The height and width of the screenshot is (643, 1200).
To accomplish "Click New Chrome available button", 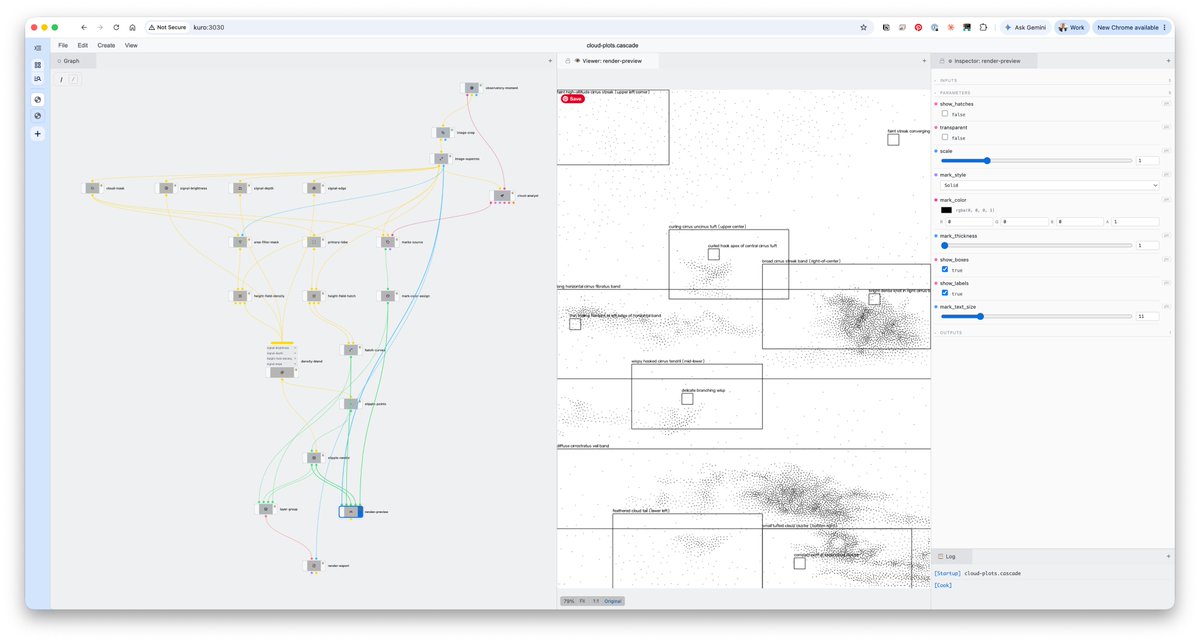I will 1131,27.
